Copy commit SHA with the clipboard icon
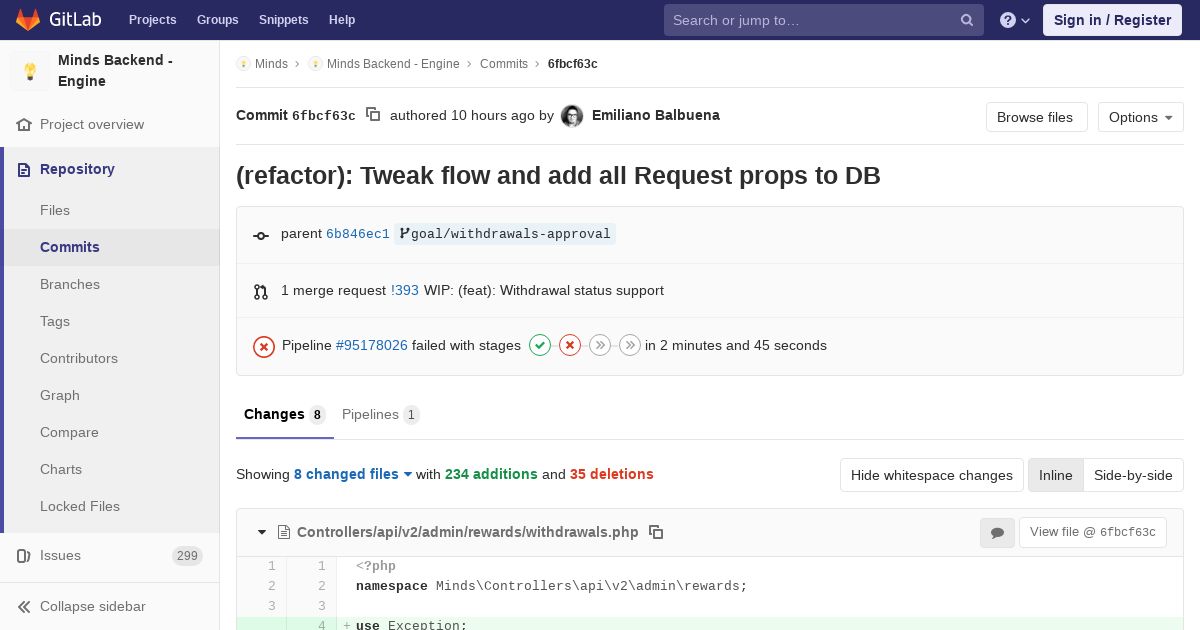The height and width of the screenshot is (630, 1200). (x=373, y=115)
